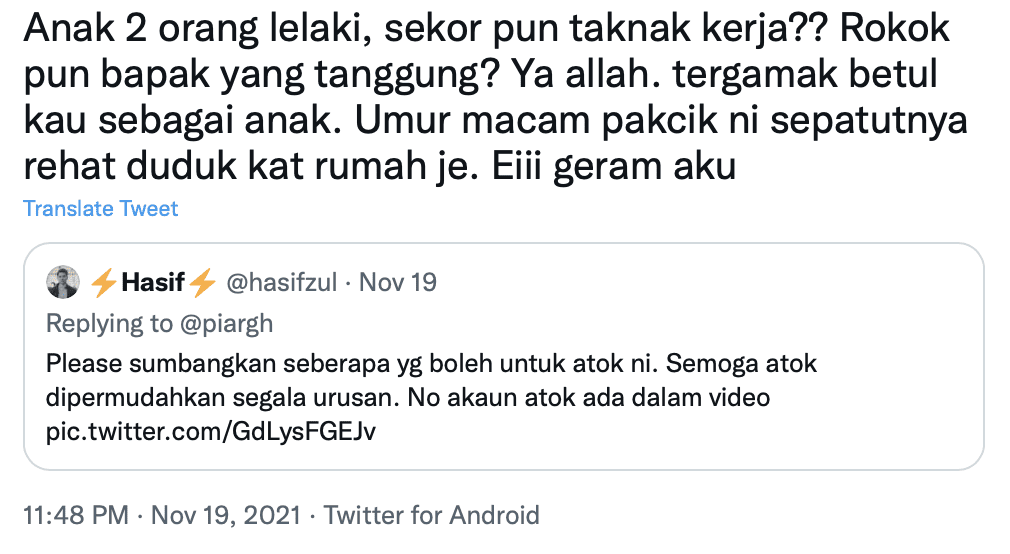Click the Translate Tweet link
Viewport: 1010px width, 554px height.
[100, 209]
